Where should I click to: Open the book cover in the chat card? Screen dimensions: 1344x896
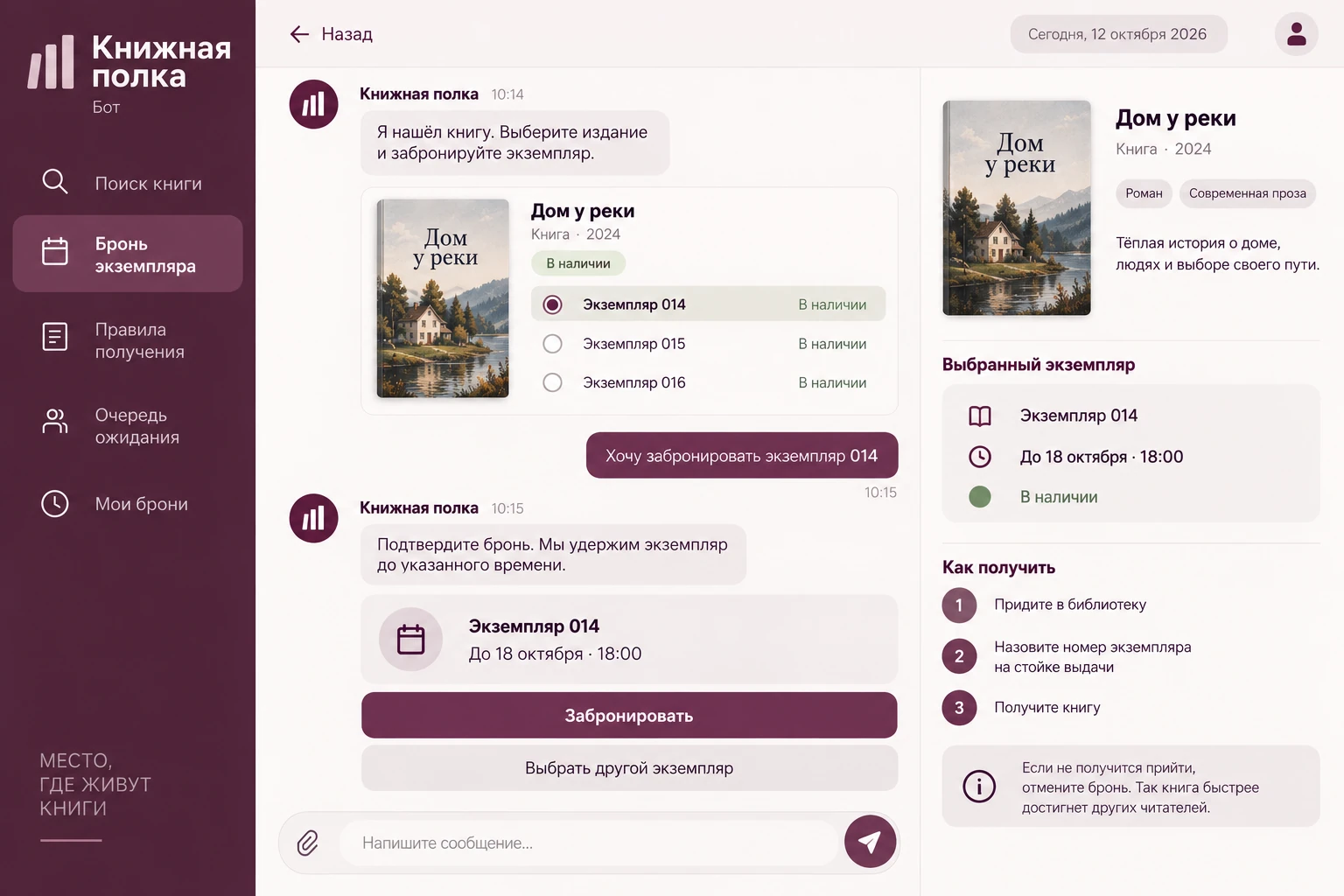(x=443, y=298)
